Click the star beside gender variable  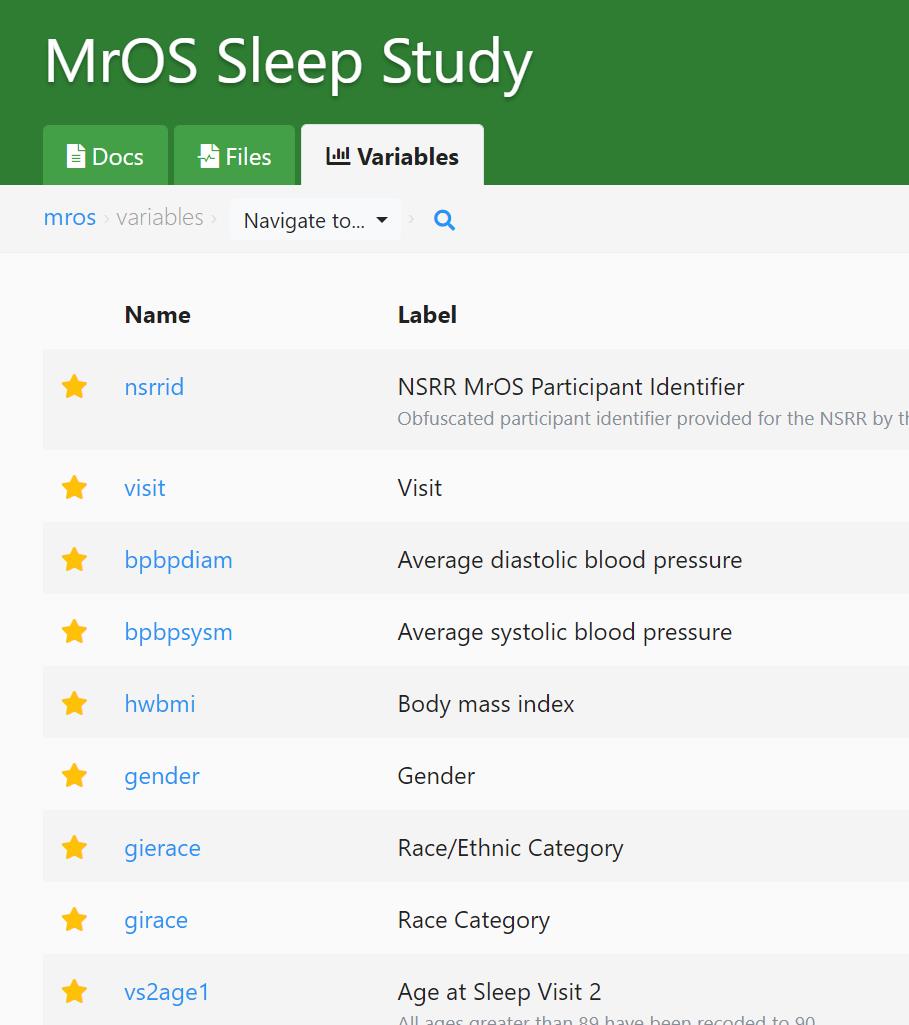[x=75, y=776]
